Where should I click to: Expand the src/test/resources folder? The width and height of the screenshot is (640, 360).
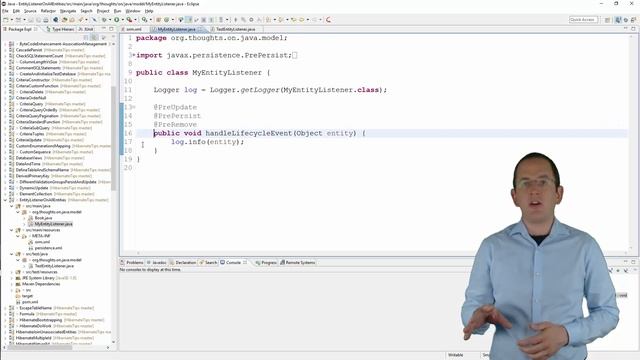[12, 272]
